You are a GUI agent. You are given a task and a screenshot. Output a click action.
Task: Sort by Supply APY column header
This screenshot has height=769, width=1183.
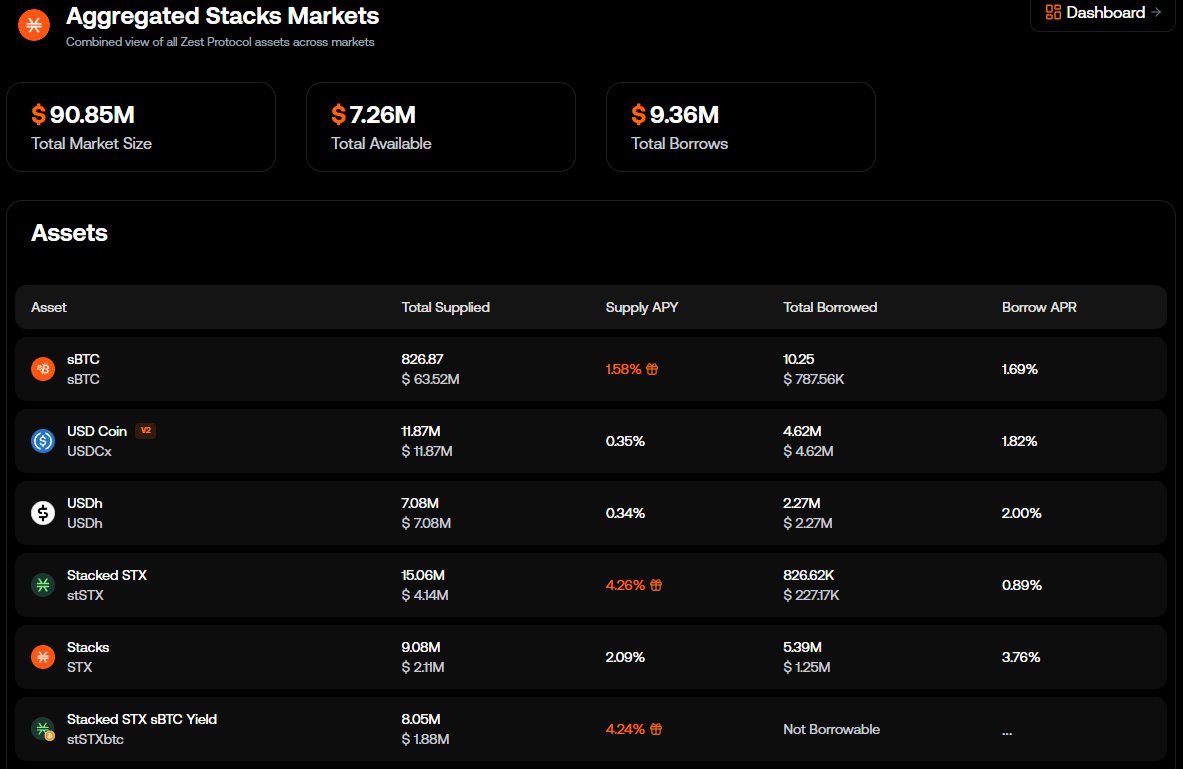pos(642,307)
